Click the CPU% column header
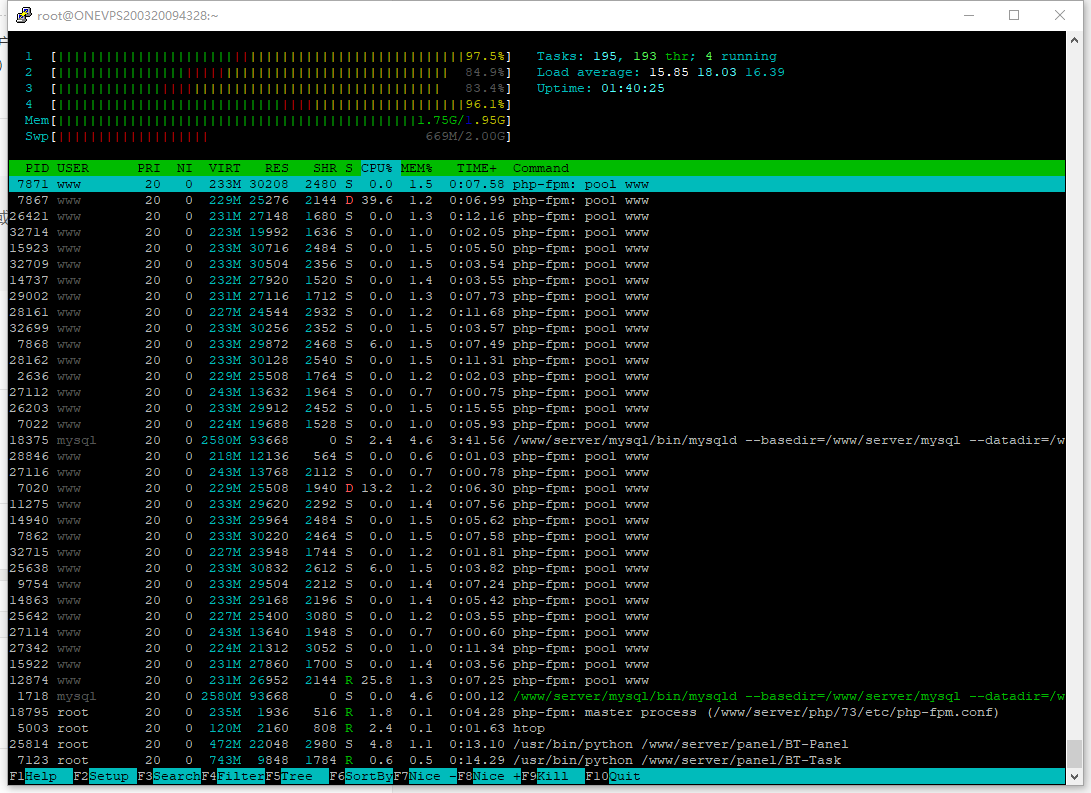Screen dimensions: 1091x793 coord(376,168)
